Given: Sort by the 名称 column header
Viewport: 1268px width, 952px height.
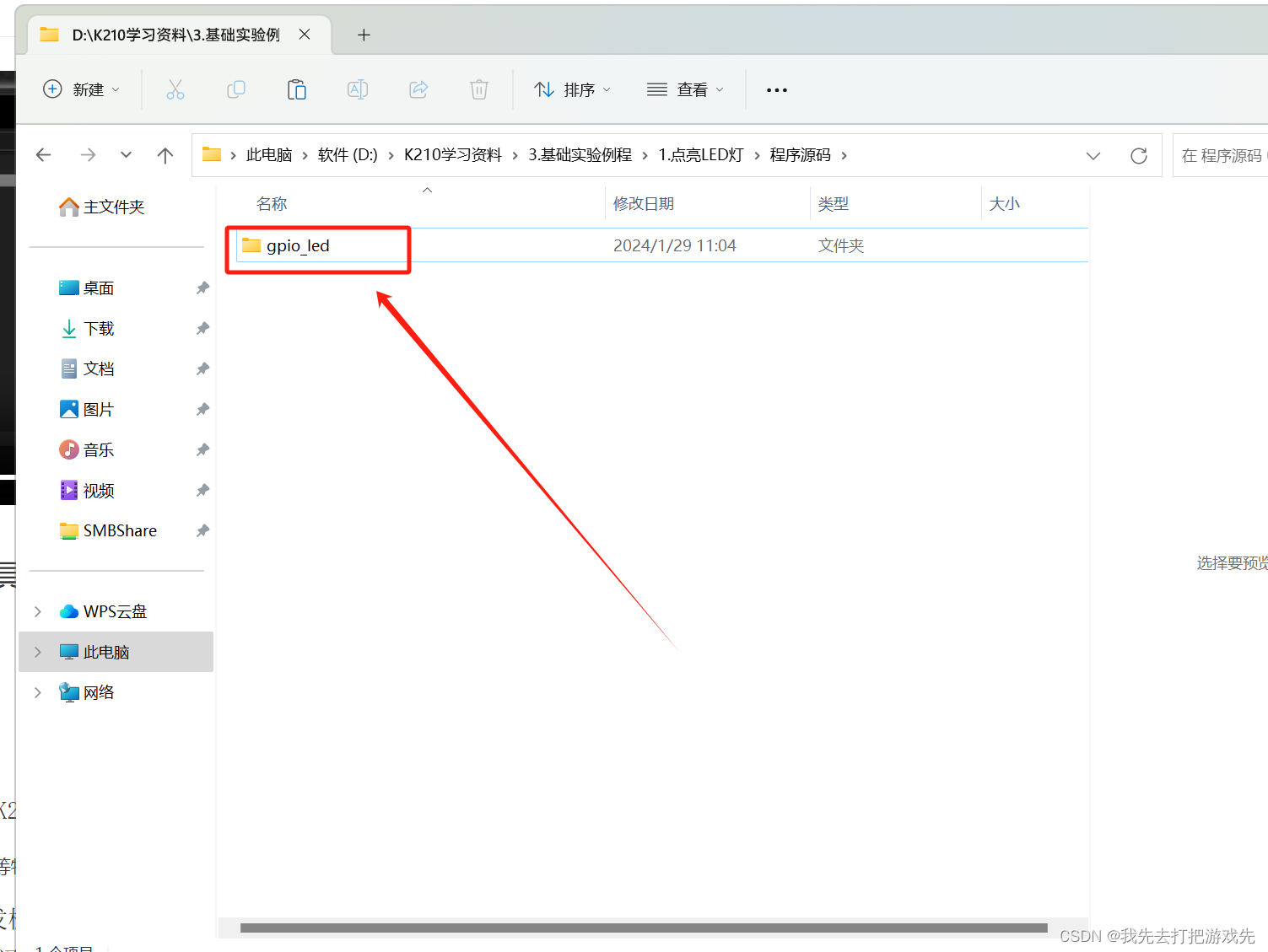Looking at the screenshot, I should 272,204.
